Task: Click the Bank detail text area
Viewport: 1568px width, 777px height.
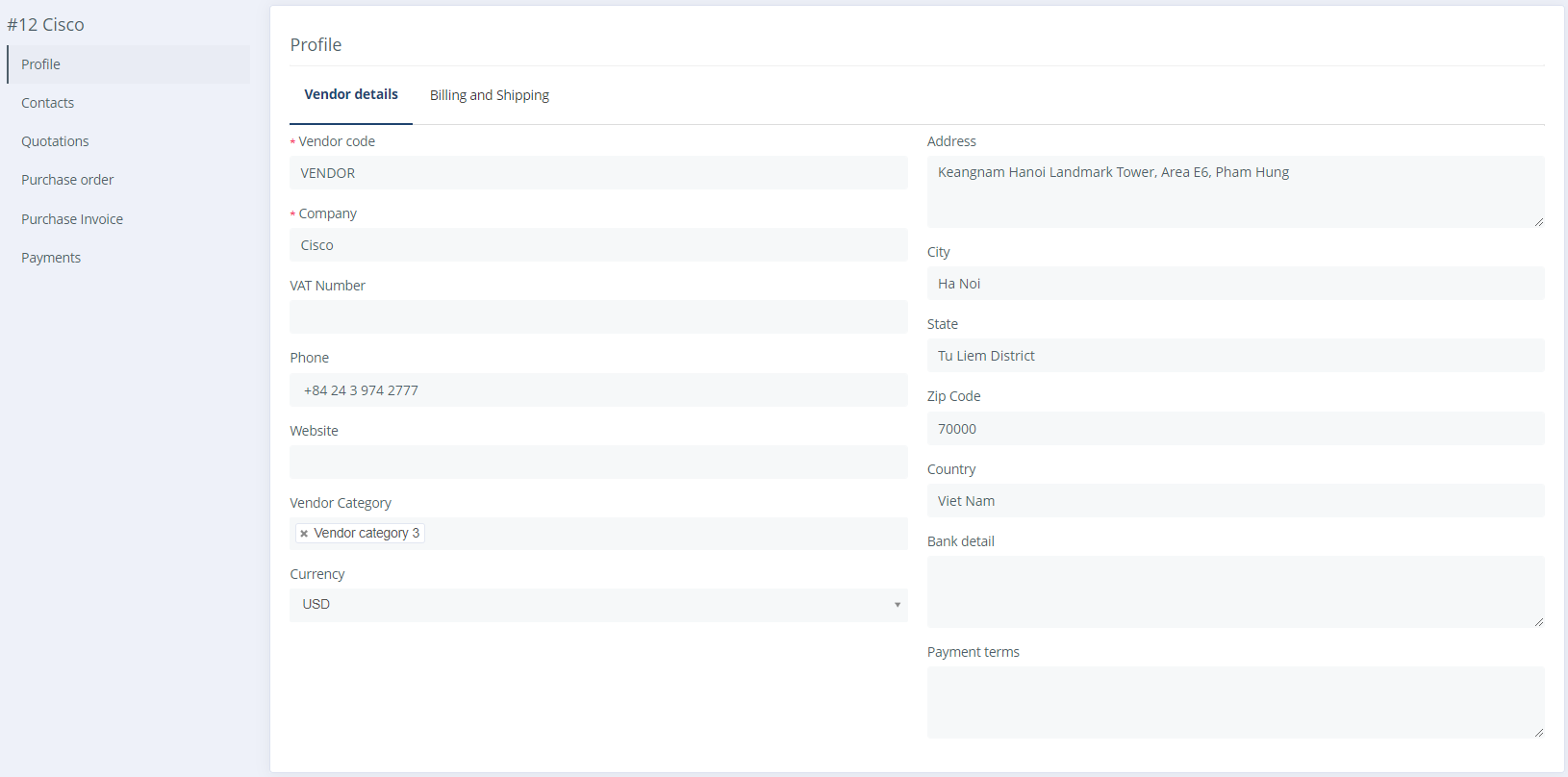Action: click(x=1235, y=591)
